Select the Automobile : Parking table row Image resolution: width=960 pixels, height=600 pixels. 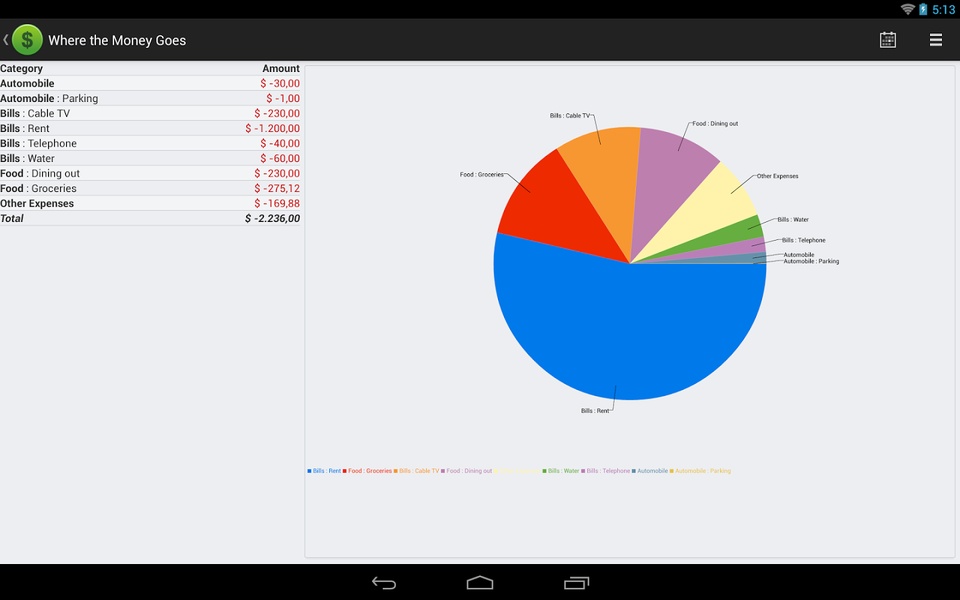click(x=150, y=98)
